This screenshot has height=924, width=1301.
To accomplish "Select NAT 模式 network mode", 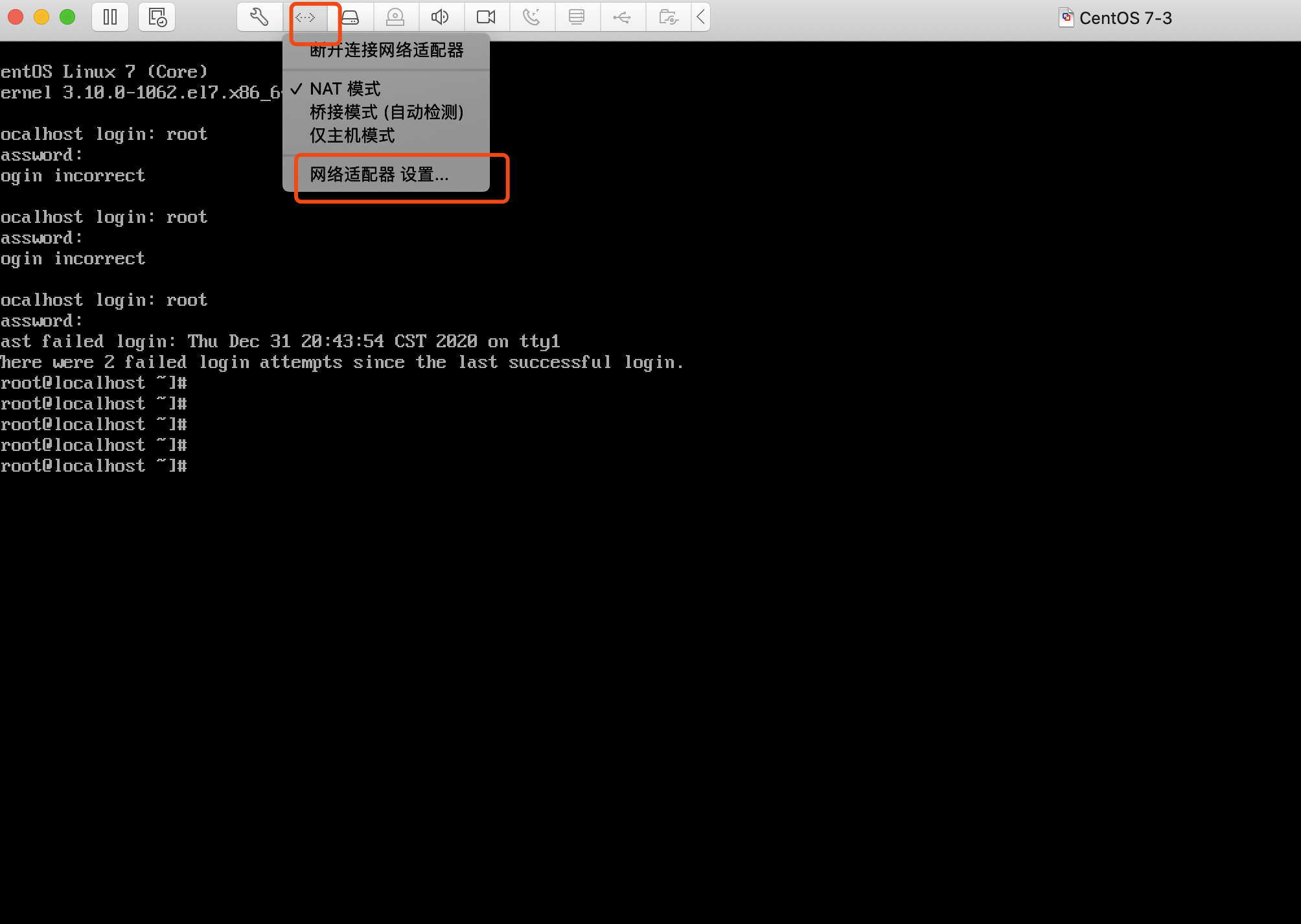I will (345, 89).
